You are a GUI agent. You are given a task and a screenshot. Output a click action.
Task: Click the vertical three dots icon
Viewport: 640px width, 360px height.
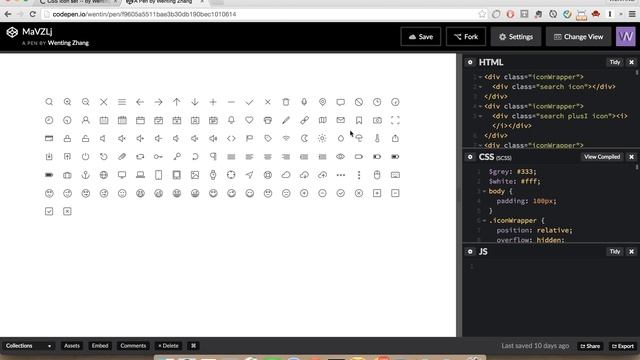pos(359,175)
